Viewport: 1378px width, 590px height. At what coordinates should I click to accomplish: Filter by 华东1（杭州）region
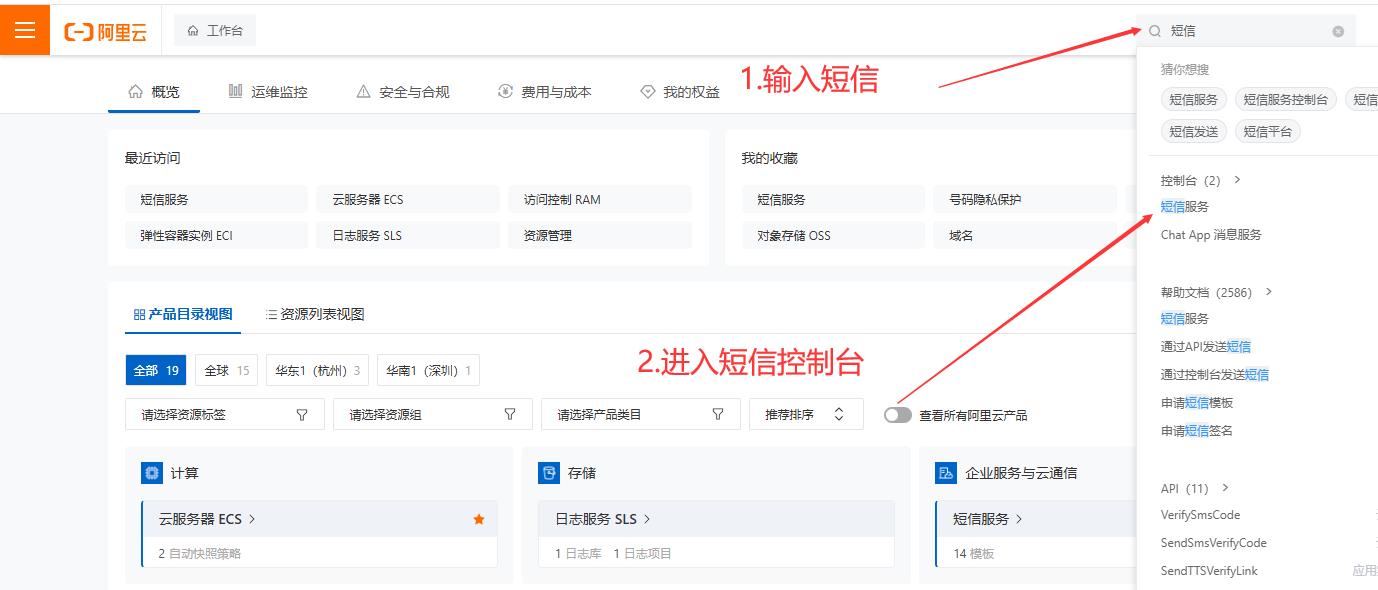pos(318,370)
